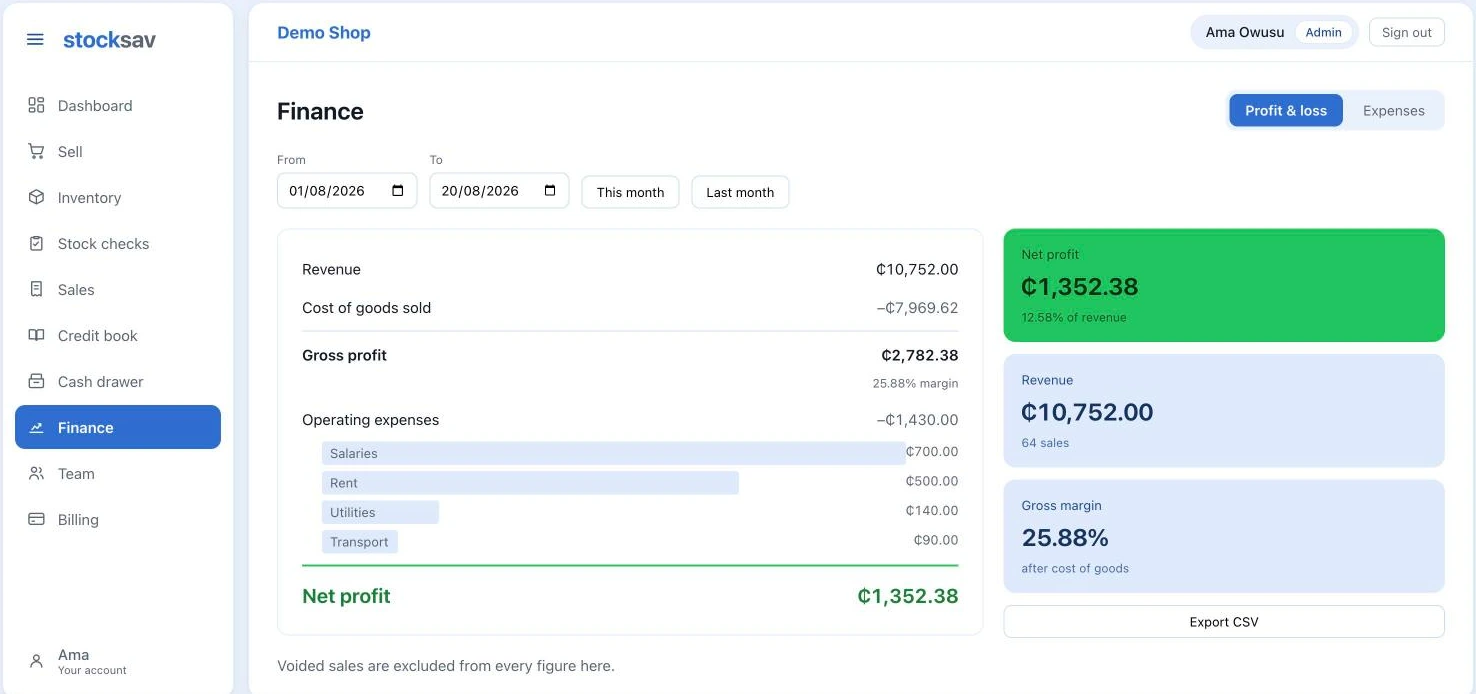Open the Cash drawer section
The height and width of the screenshot is (694, 1476).
(x=118, y=381)
